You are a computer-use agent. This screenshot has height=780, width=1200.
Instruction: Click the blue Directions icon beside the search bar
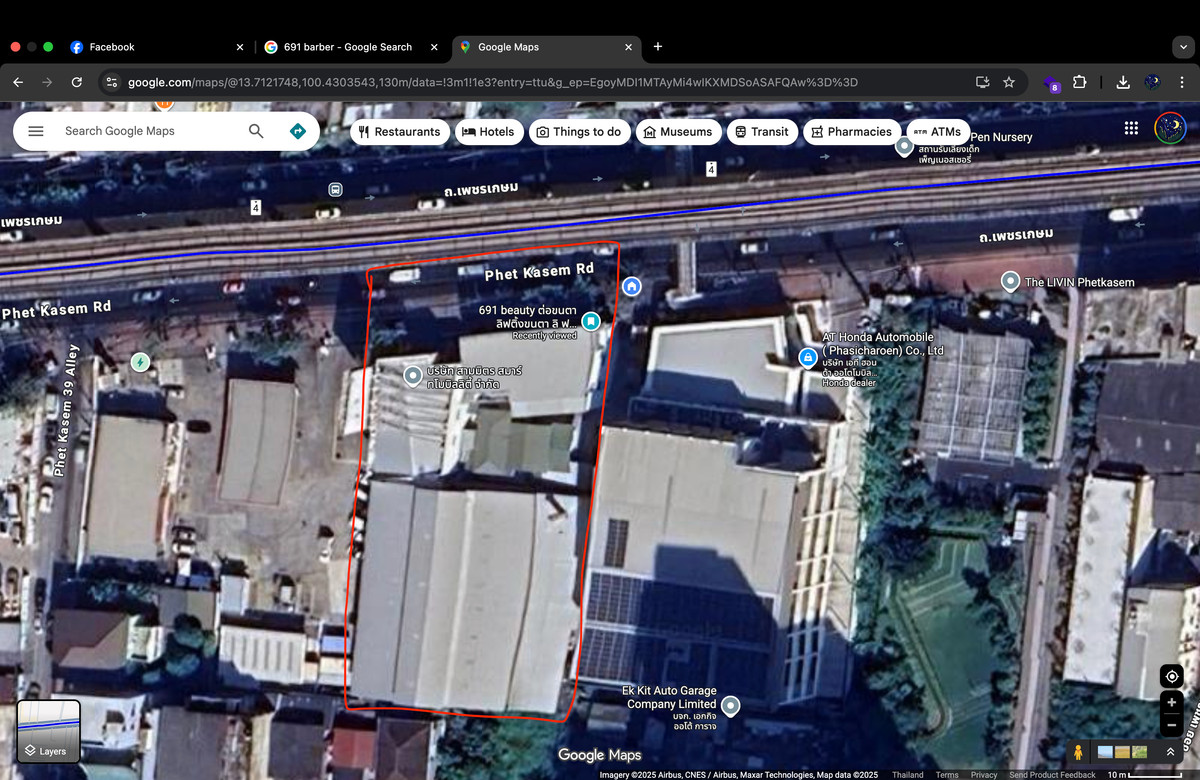(x=295, y=130)
